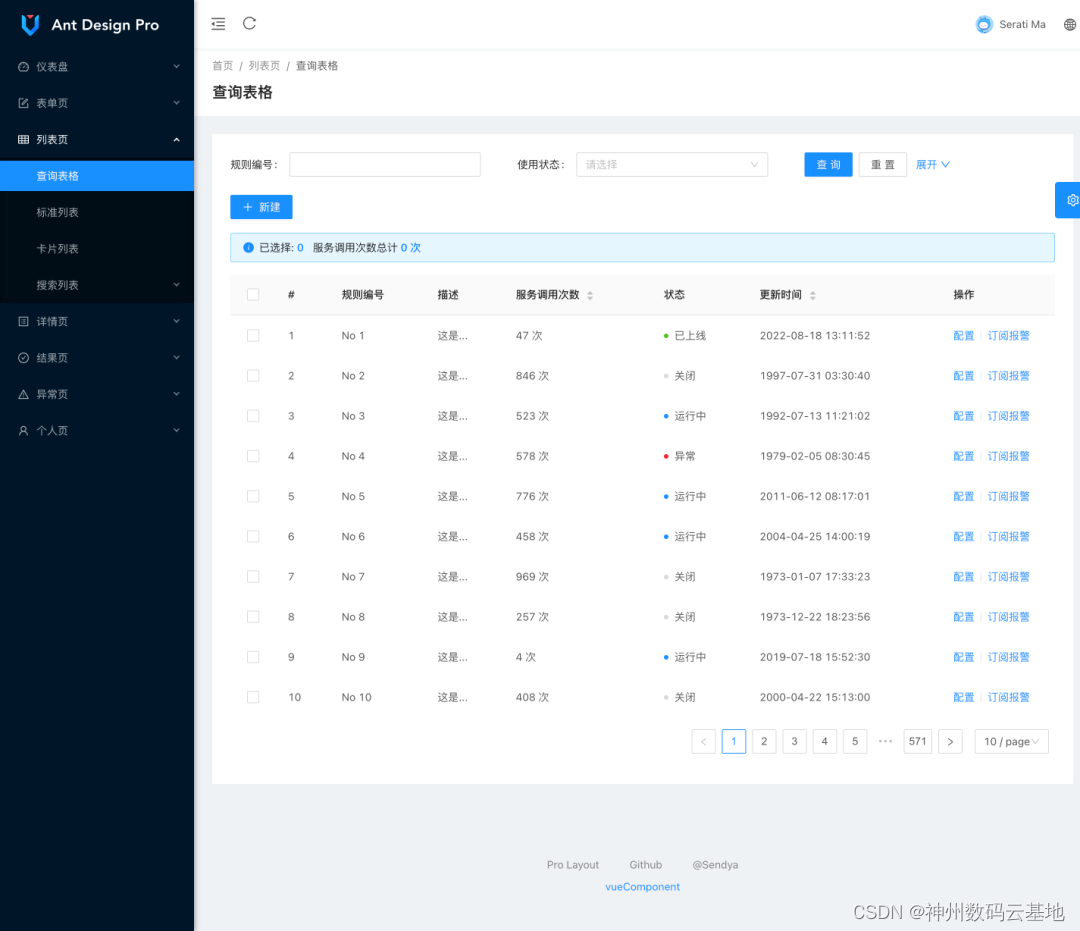
Task: Sort by 更新时间 using sorter arrows
Action: pos(813,295)
